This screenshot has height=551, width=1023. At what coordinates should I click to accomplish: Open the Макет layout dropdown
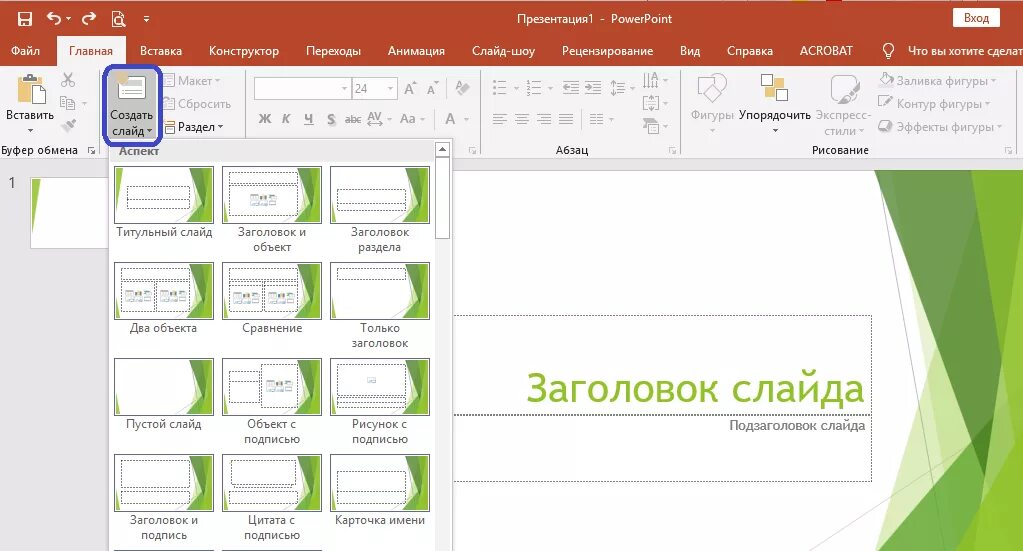pyautogui.click(x=192, y=81)
